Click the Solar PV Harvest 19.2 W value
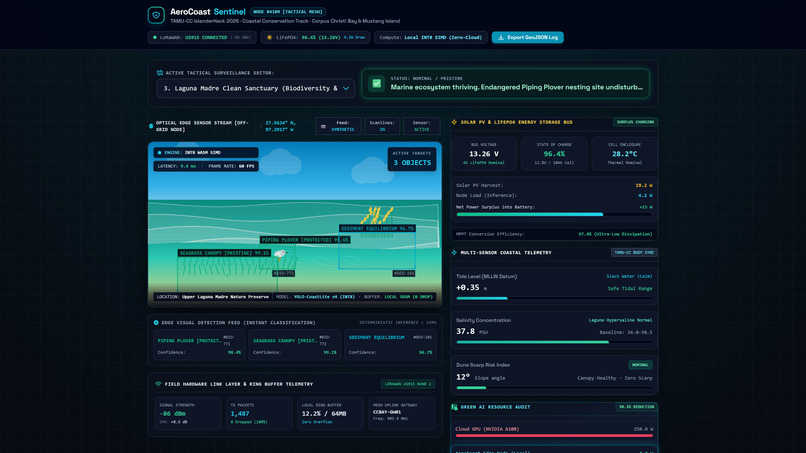806x453 pixels. pos(644,185)
